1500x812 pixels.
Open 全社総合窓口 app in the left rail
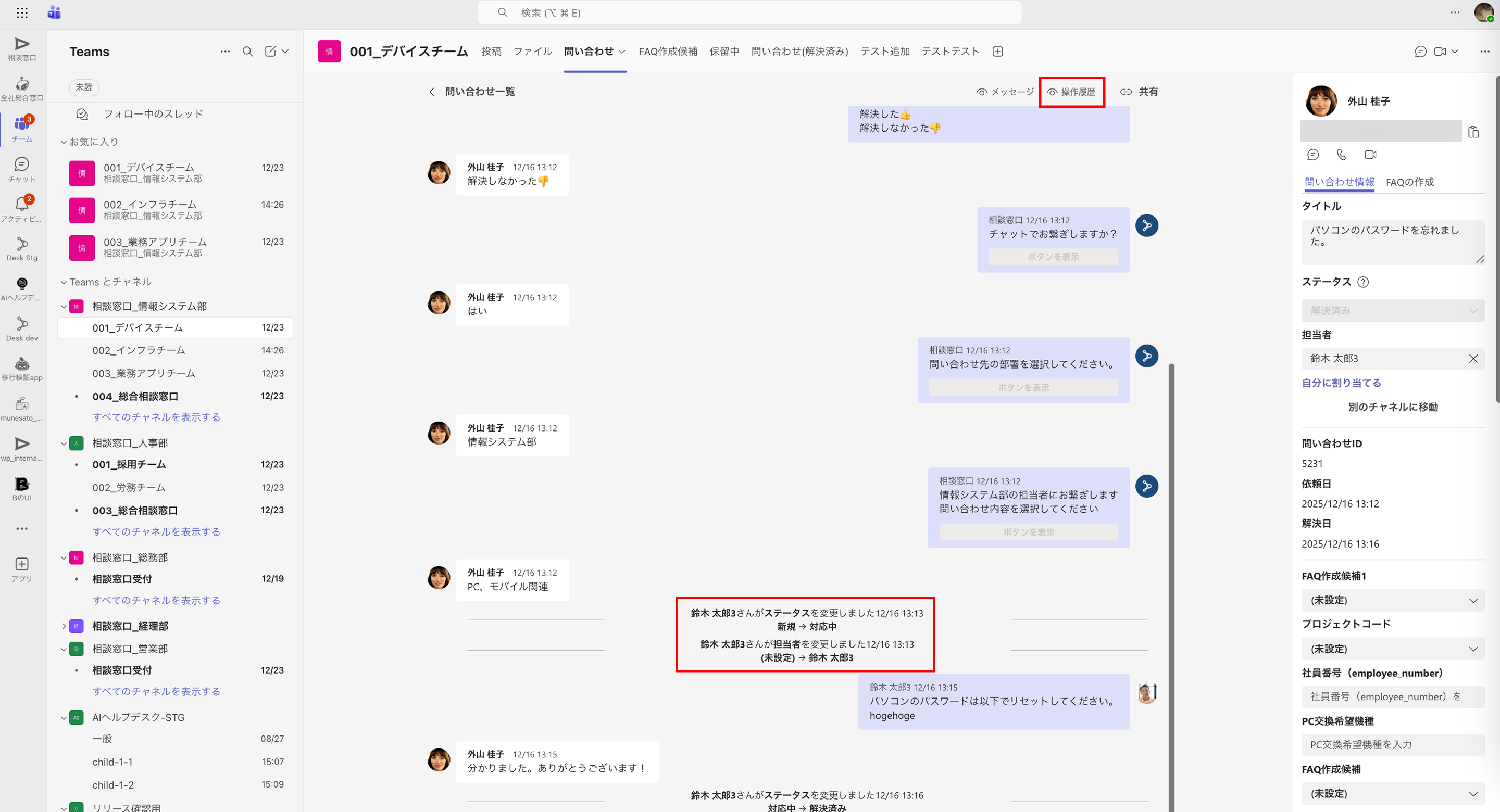(22, 89)
